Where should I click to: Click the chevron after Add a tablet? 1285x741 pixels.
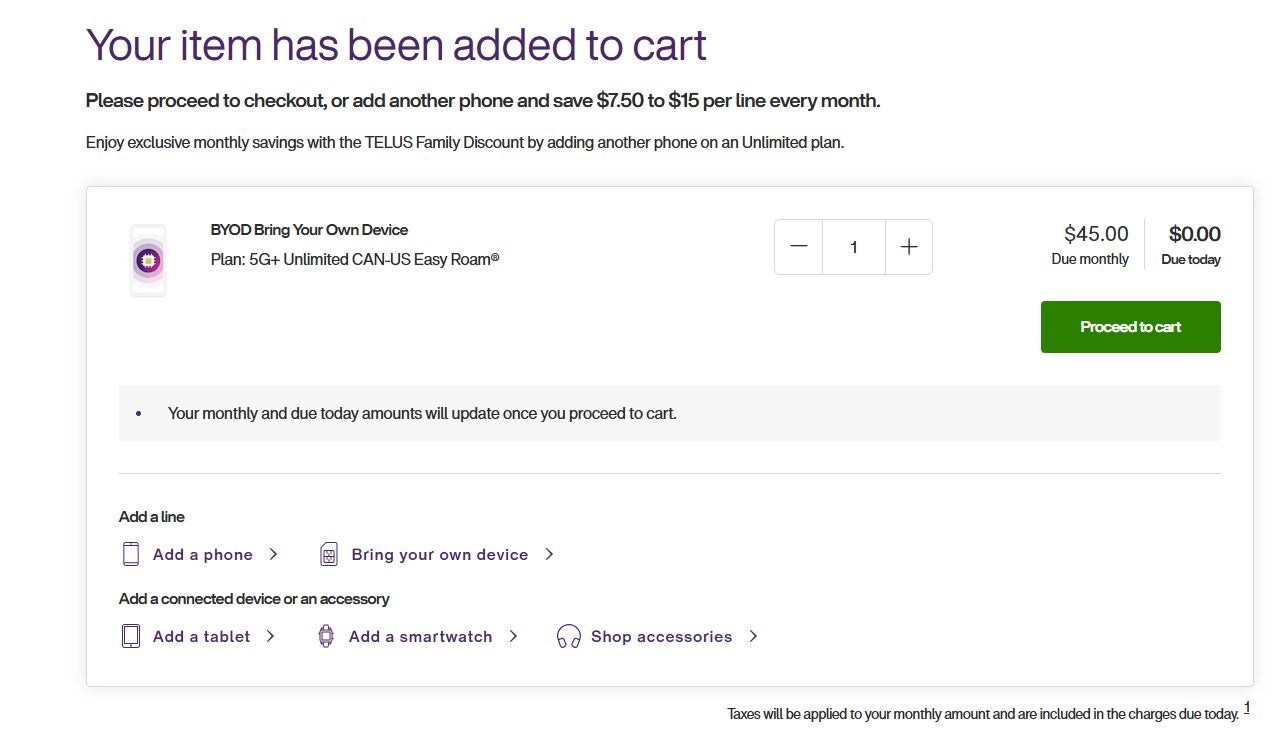(x=270, y=636)
